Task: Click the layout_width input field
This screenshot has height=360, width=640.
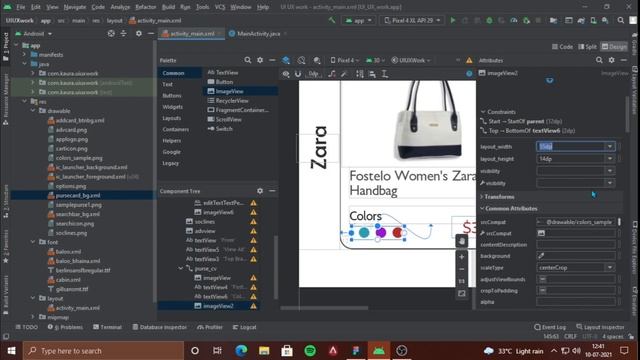Action: coord(571,147)
